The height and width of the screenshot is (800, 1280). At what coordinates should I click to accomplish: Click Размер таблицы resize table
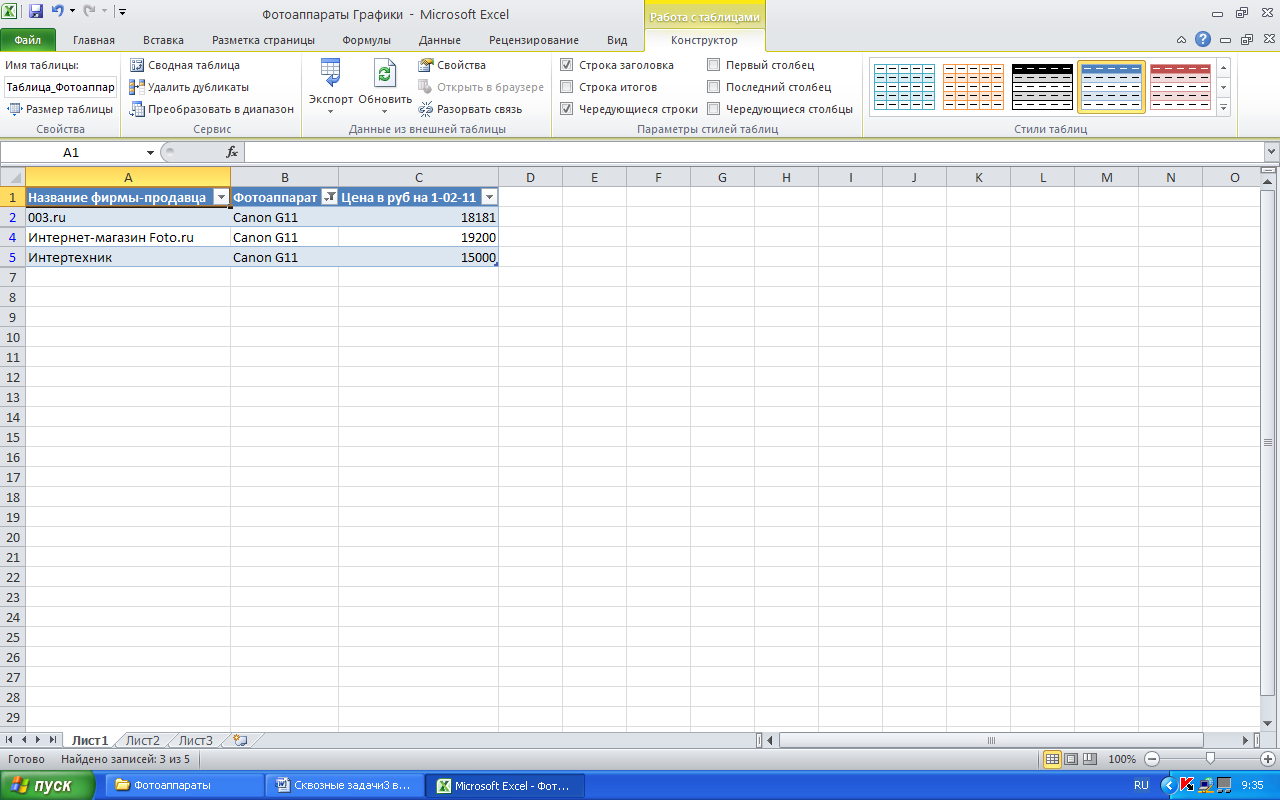[60, 109]
